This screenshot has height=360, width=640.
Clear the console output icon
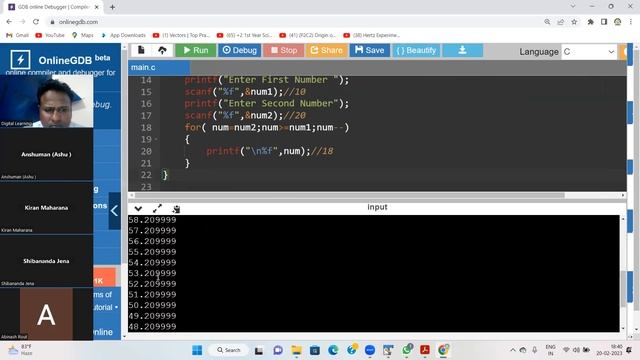(176, 209)
